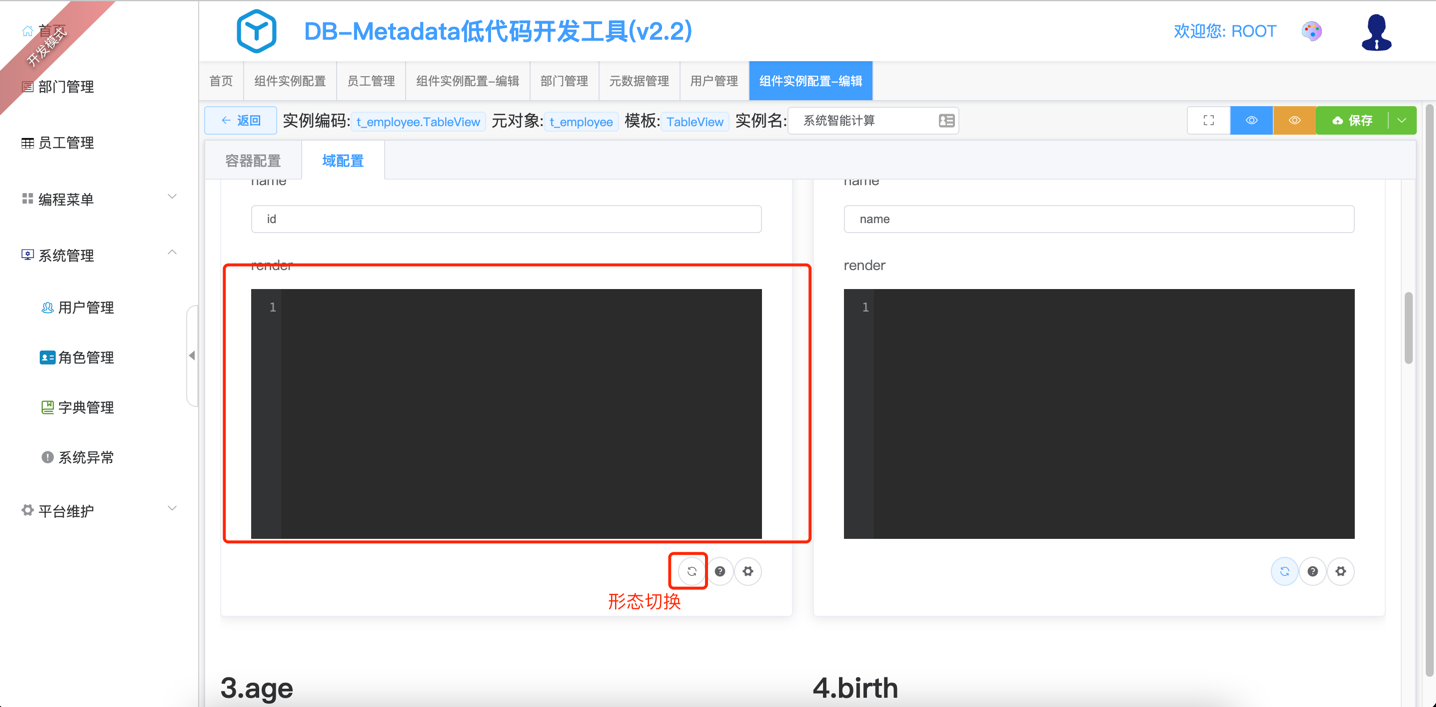Click the 返回 back button
The height and width of the screenshot is (707, 1436).
[241, 121]
